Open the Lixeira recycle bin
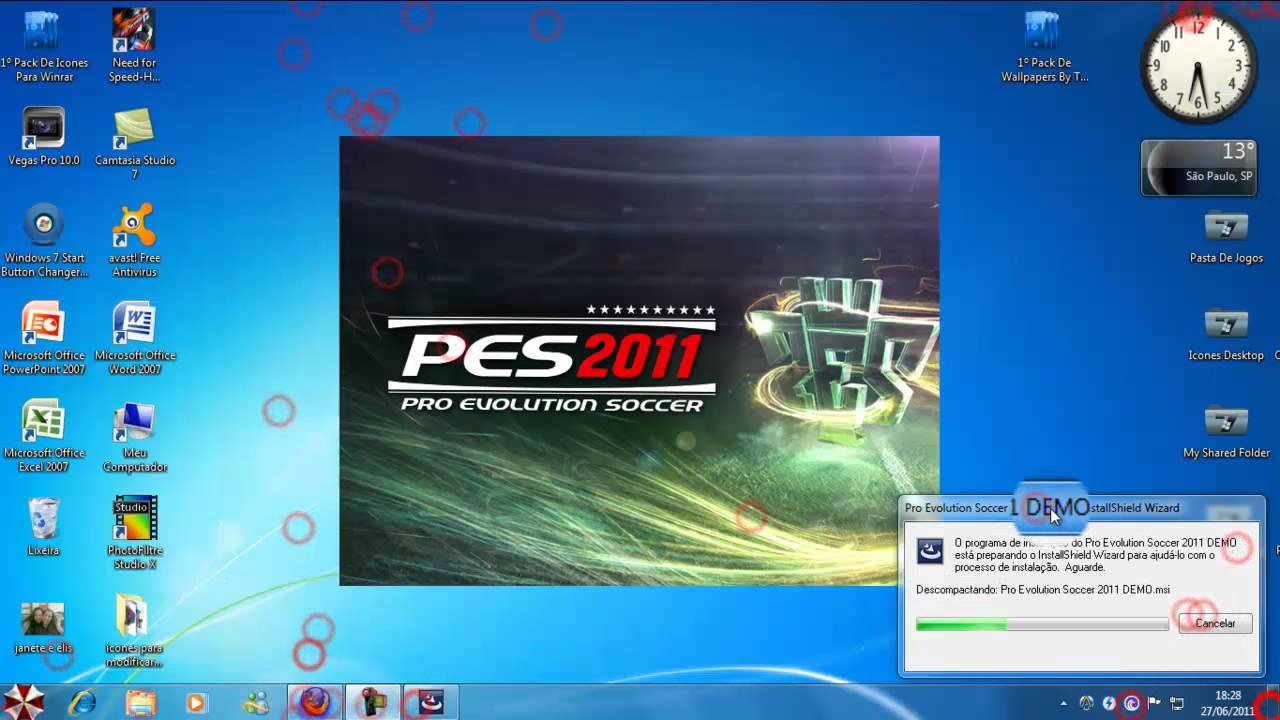This screenshot has width=1280, height=720. [x=43, y=527]
